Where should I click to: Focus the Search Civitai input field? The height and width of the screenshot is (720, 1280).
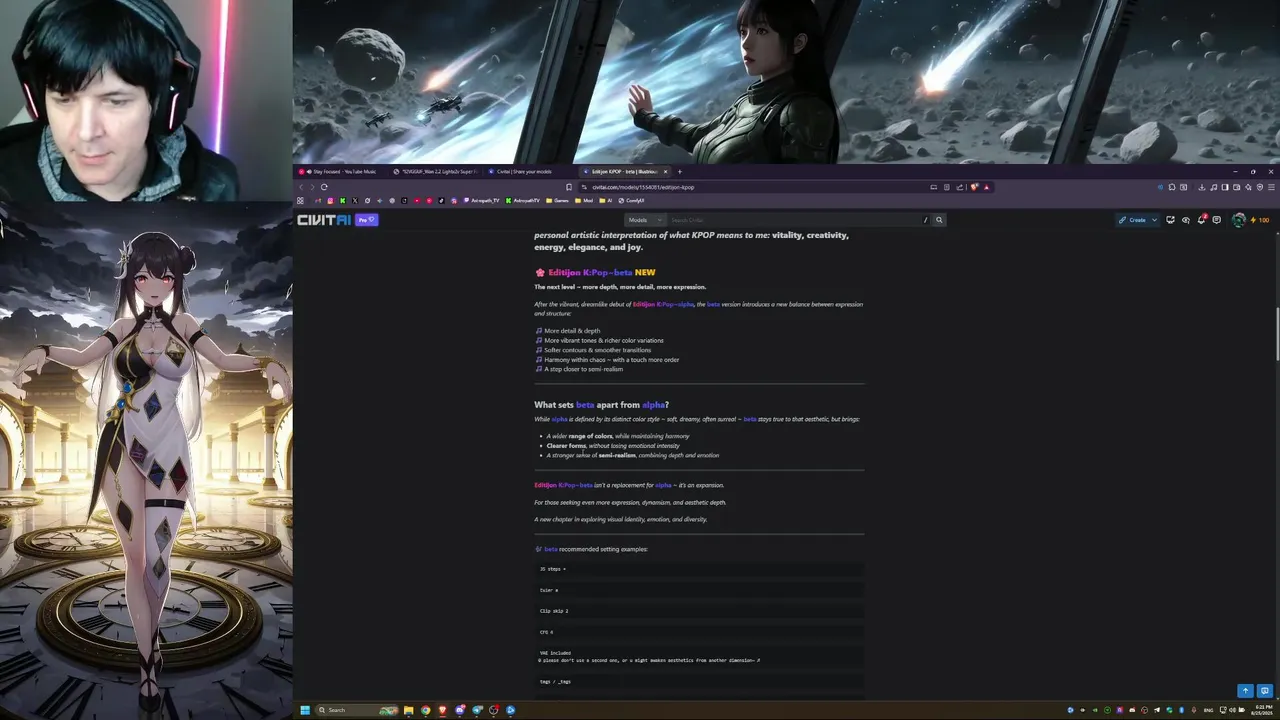795,220
